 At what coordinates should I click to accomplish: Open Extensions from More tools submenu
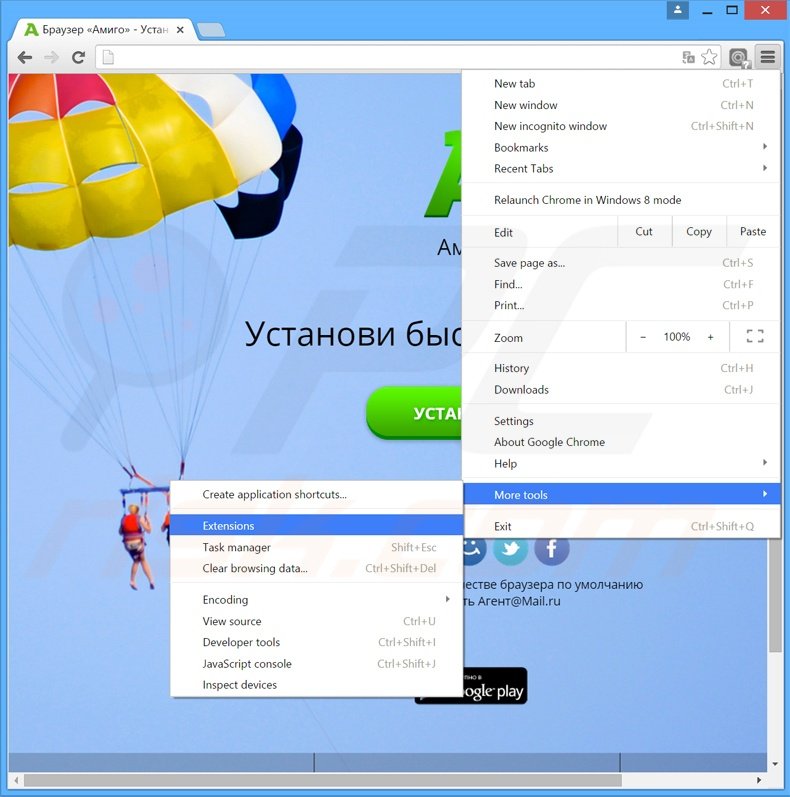coord(316,526)
